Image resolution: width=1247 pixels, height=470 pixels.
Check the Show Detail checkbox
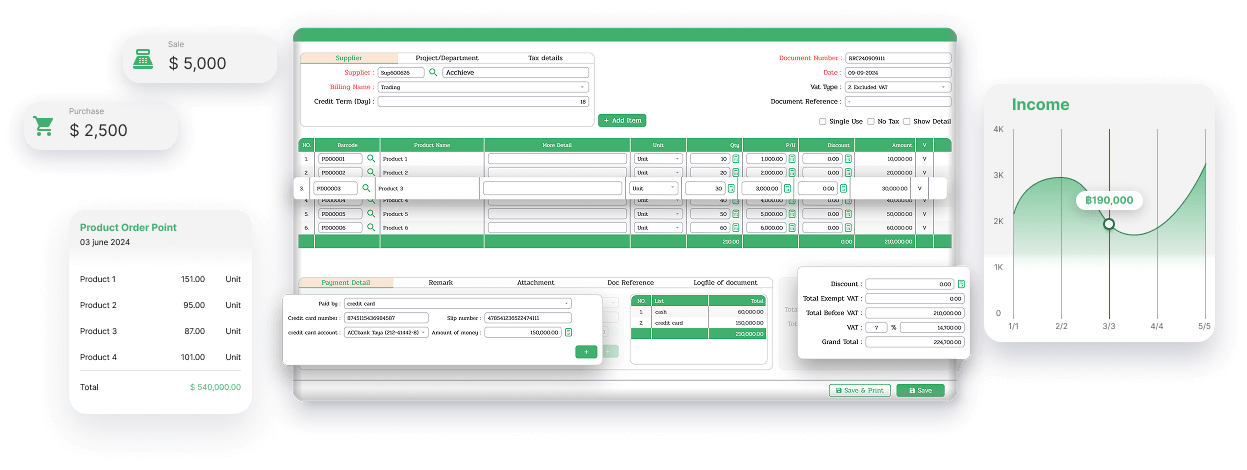coord(907,121)
